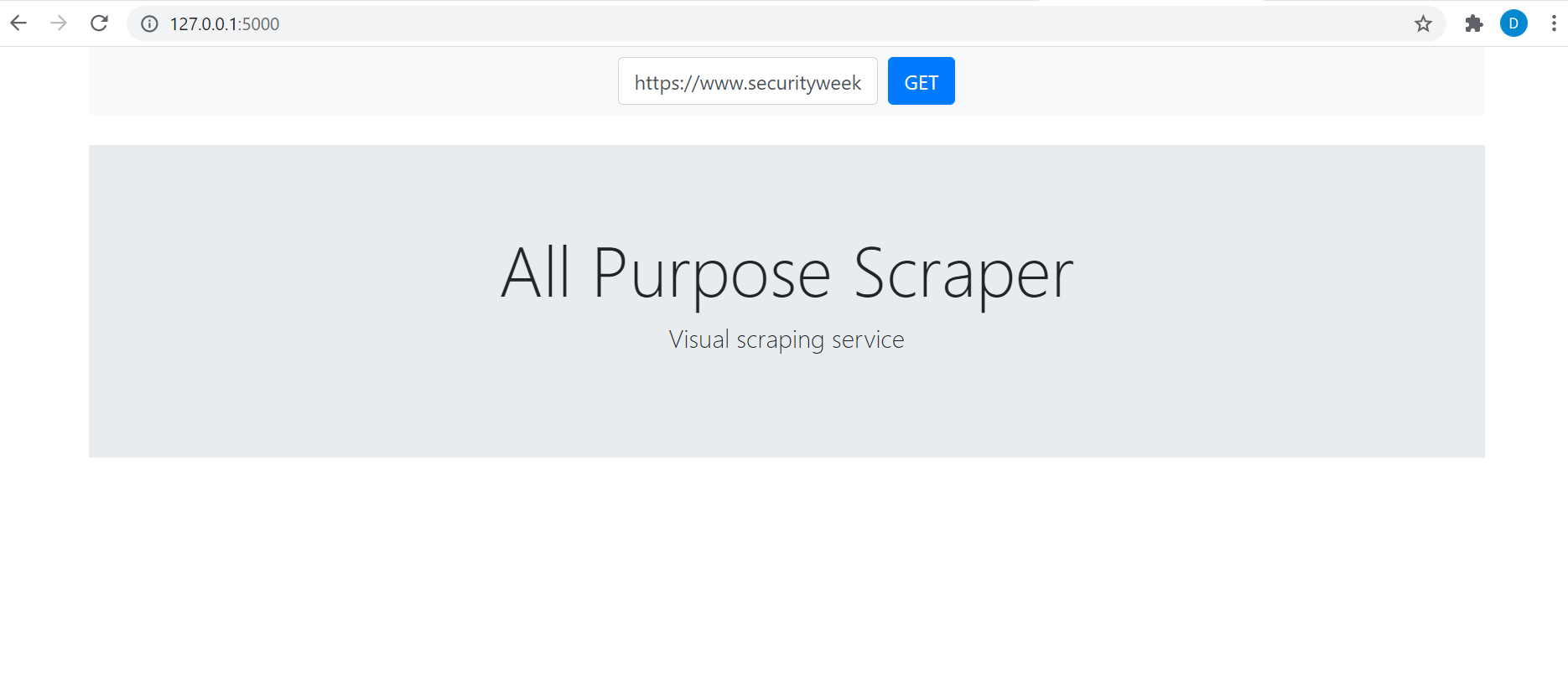This screenshot has width=1568, height=699.
Task: Click the URL field containing https://www.securityweek
Action: click(x=748, y=81)
